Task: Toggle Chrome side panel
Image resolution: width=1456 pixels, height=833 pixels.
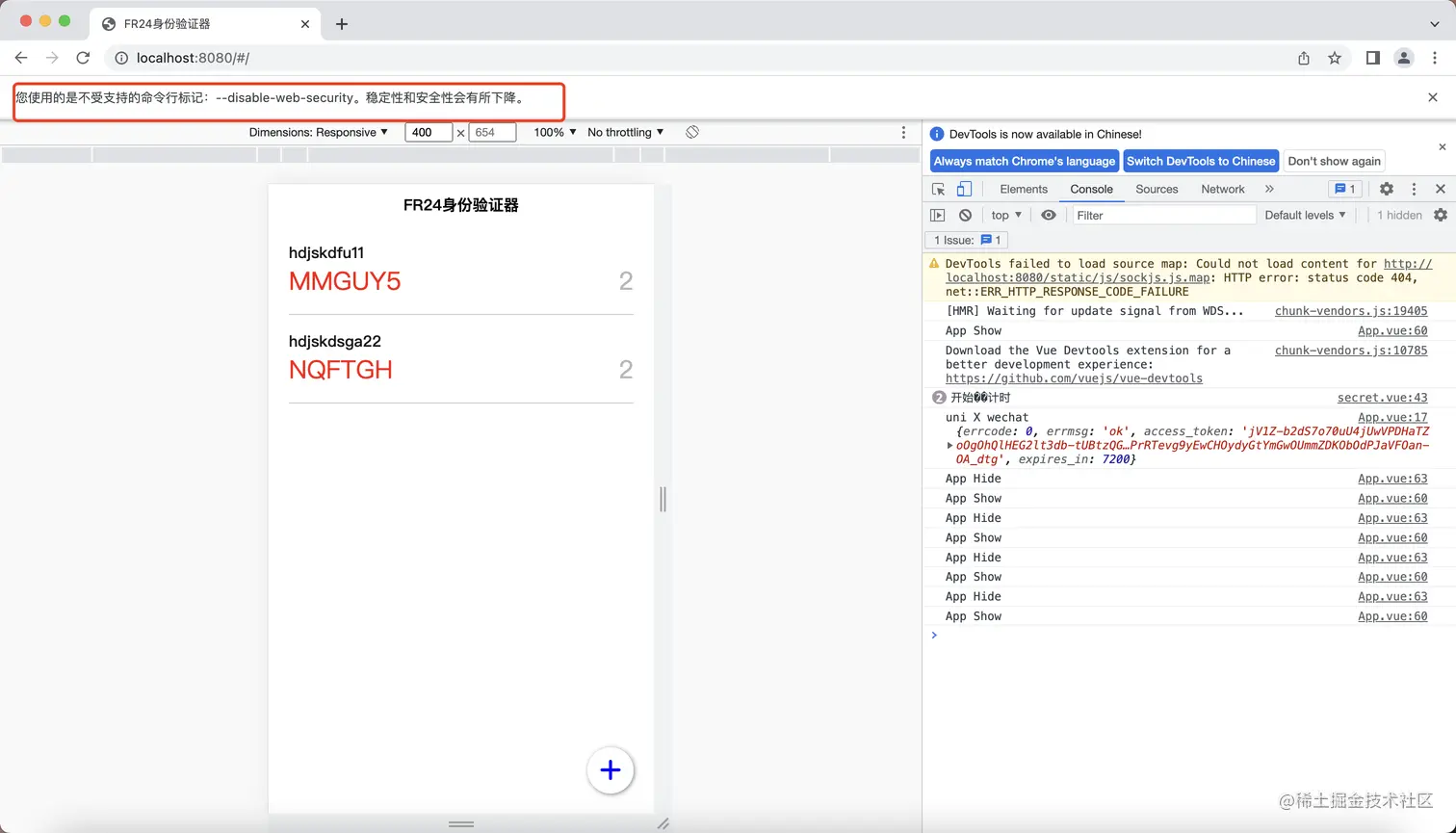Action: click(x=1373, y=58)
